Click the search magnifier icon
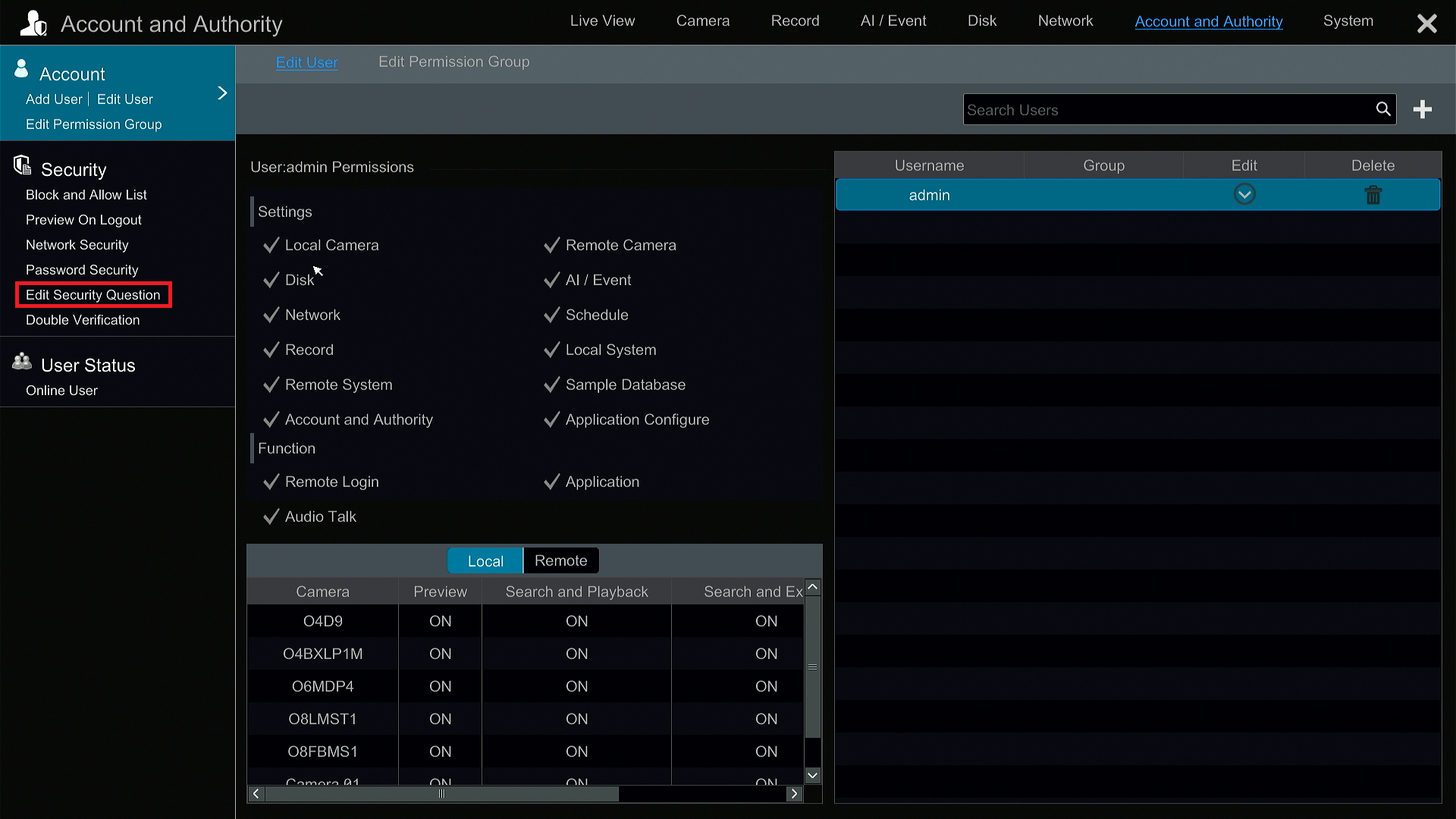This screenshot has height=819, width=1456. [1383, 109]
